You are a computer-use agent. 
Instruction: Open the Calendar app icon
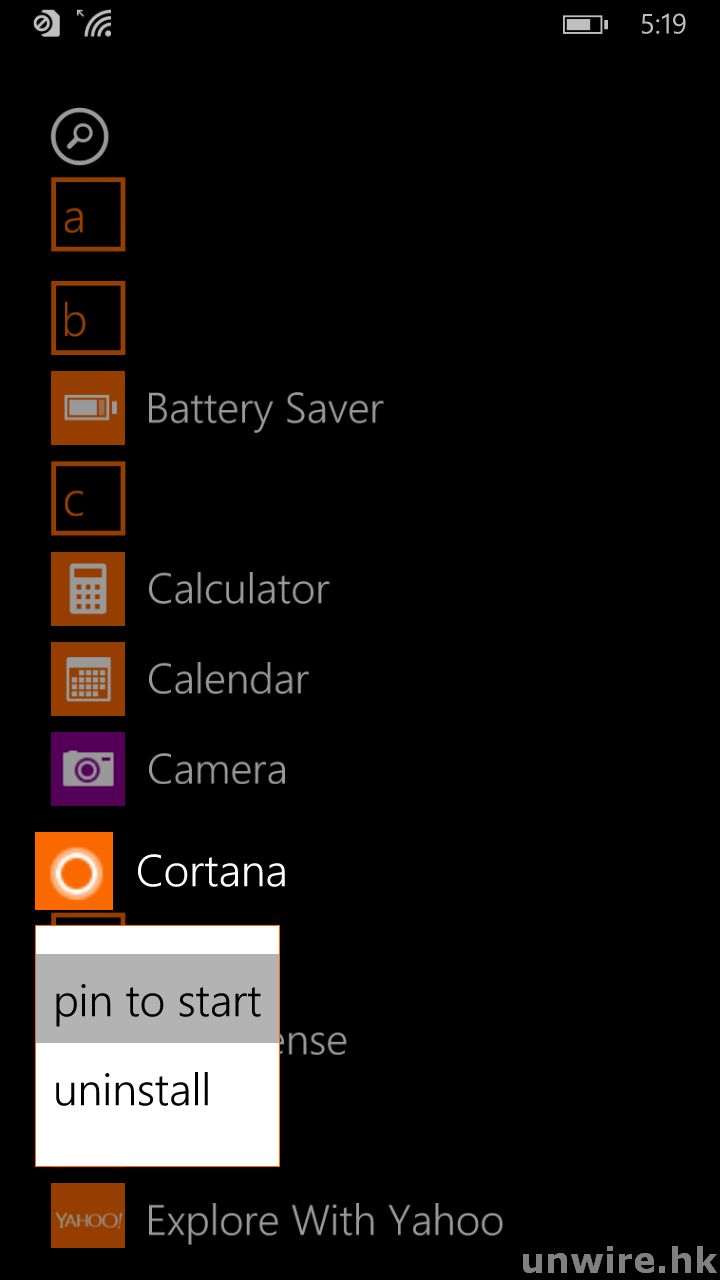(88, 679)
